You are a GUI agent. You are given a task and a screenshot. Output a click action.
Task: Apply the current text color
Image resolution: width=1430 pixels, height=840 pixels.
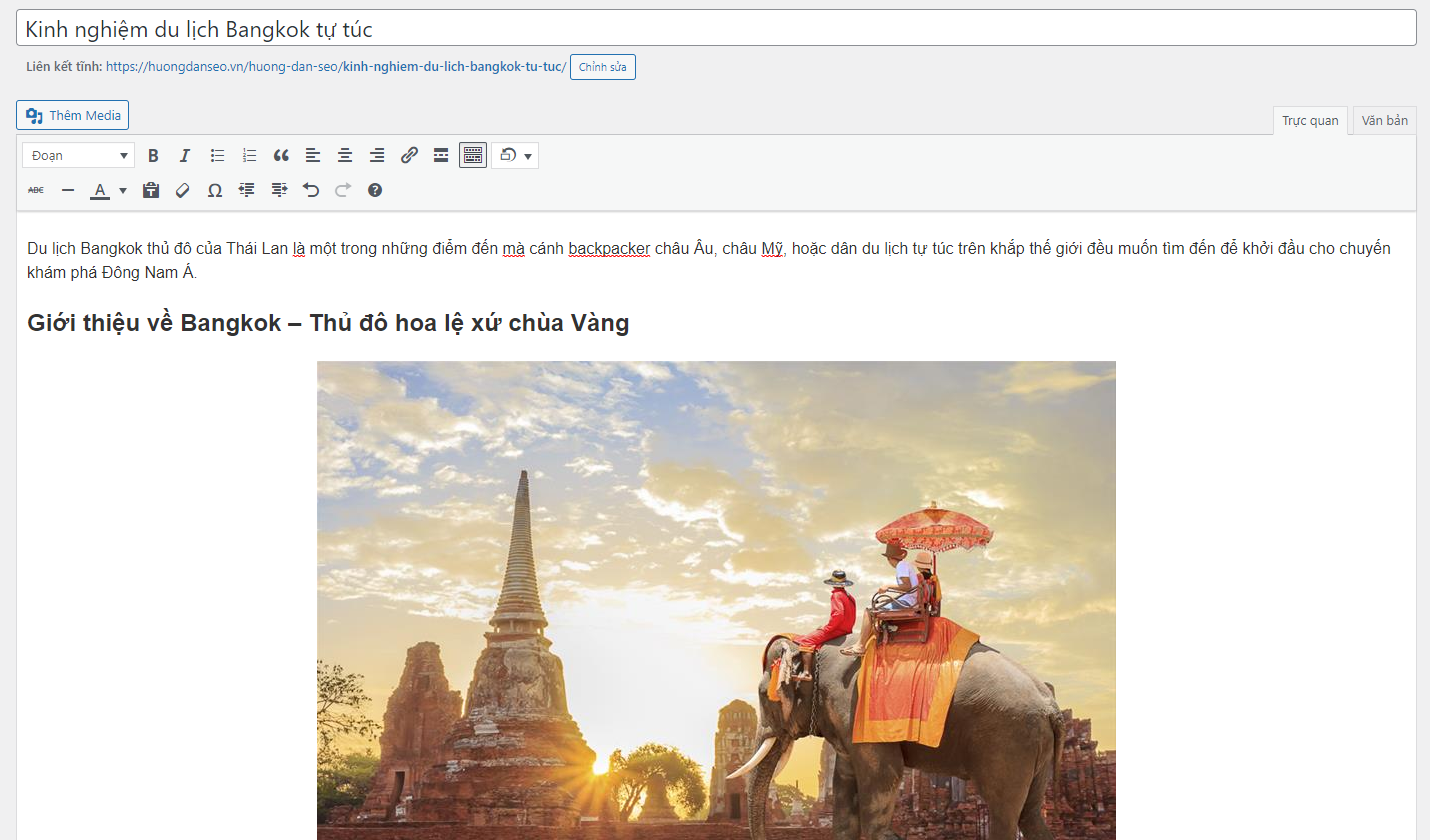pos(100,190)
